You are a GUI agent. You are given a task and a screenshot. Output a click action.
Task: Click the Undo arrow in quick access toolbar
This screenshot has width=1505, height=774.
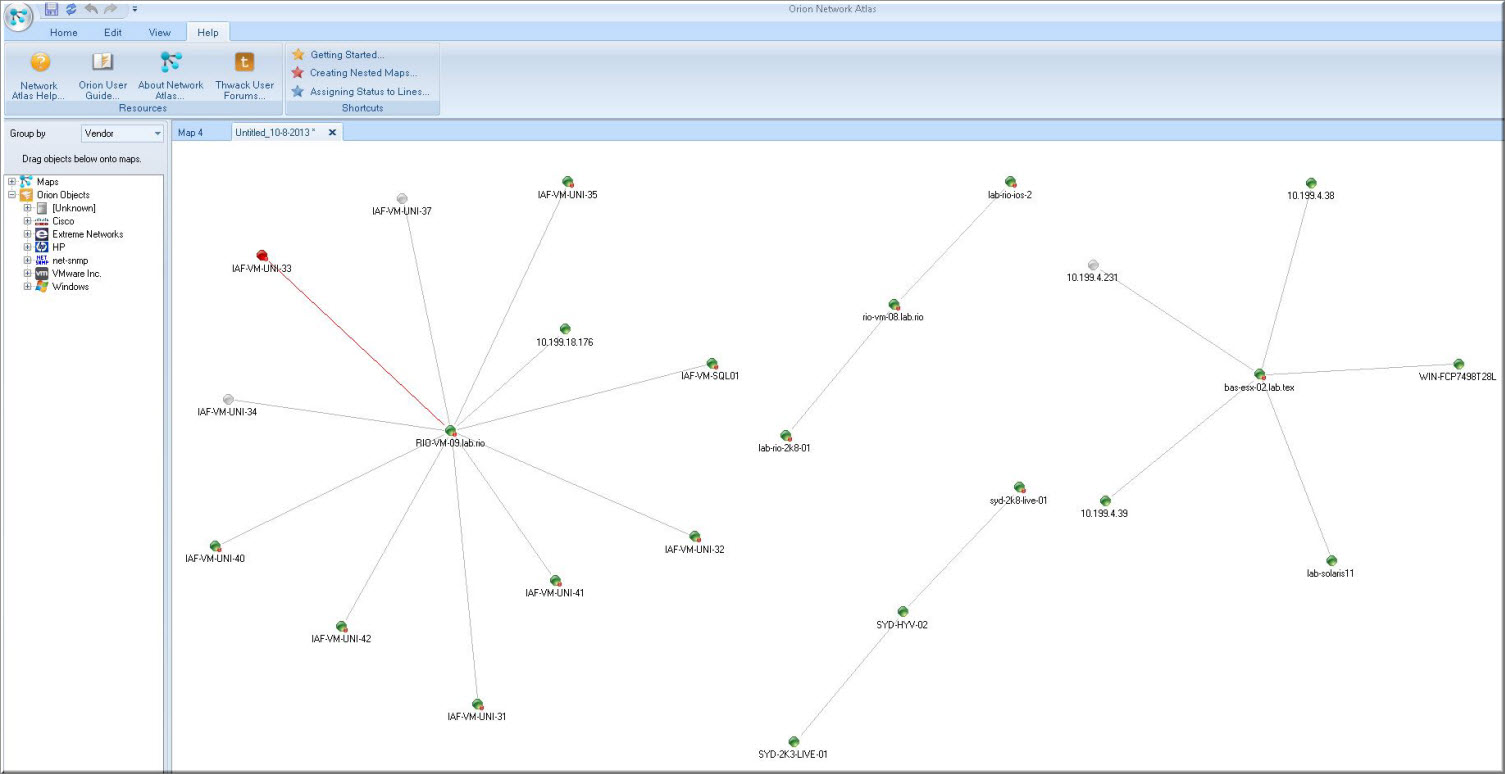[91, 9]
